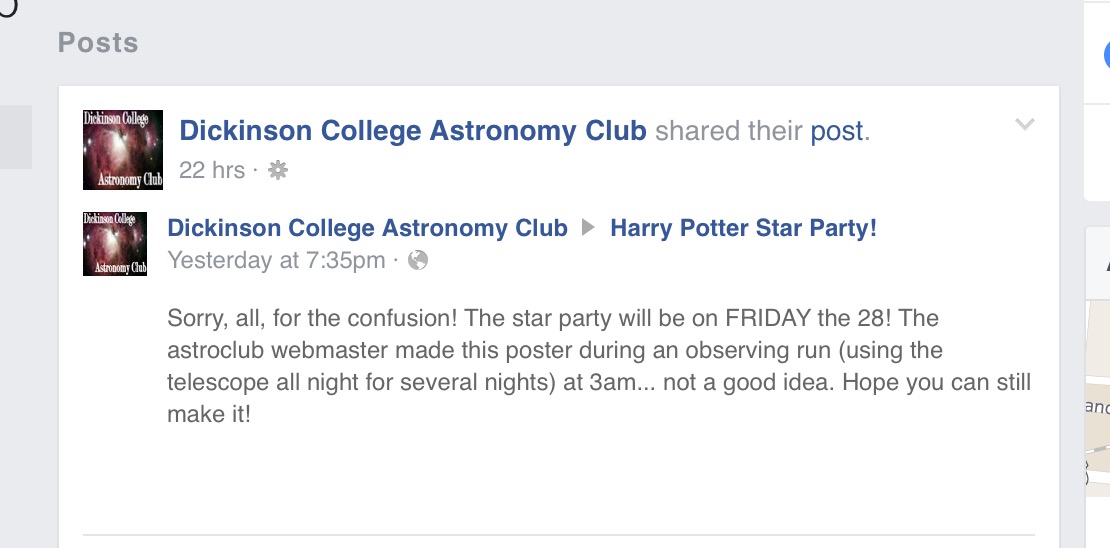Click the public globe privacy icon
Screen dimensions: 1110x548
(418, 261)
